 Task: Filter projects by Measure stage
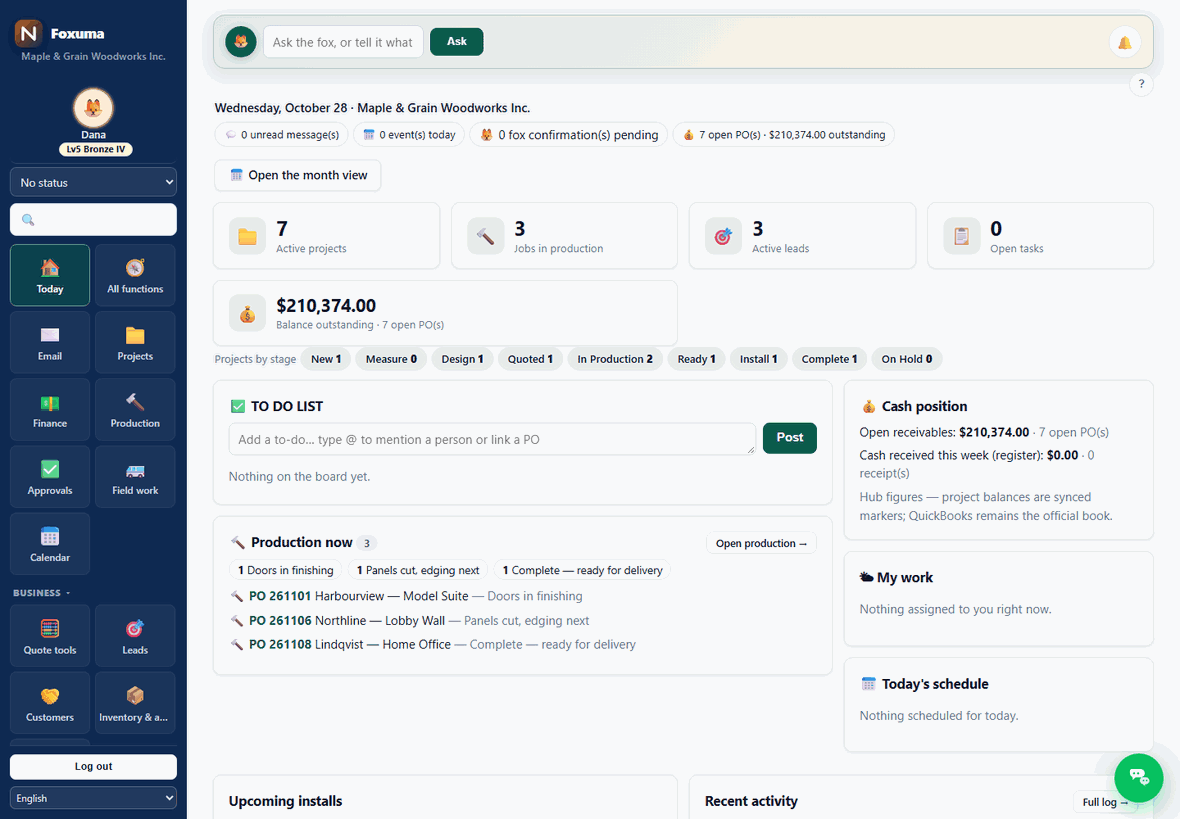pos(391,359)
